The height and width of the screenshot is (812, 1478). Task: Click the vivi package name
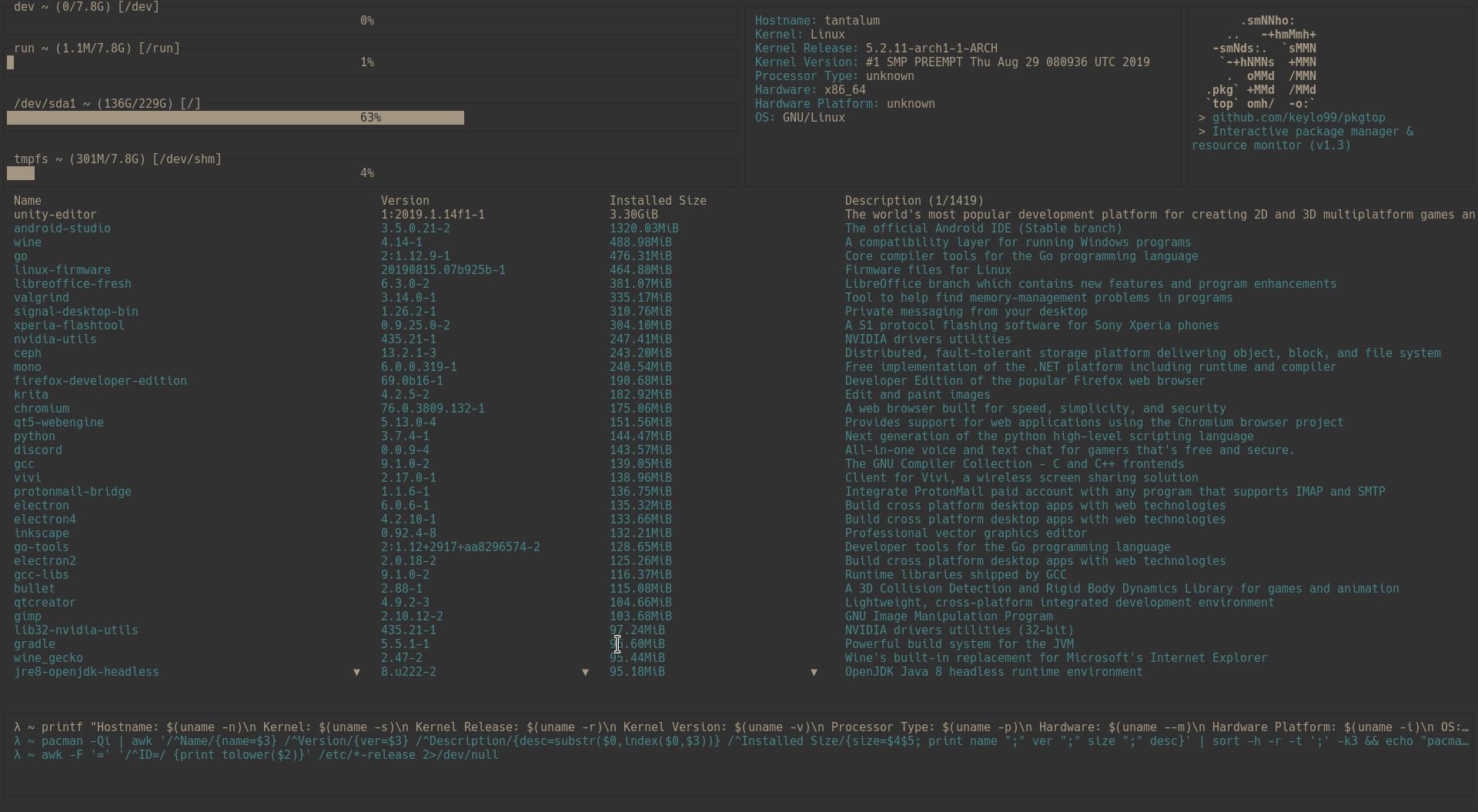(28, 478)
